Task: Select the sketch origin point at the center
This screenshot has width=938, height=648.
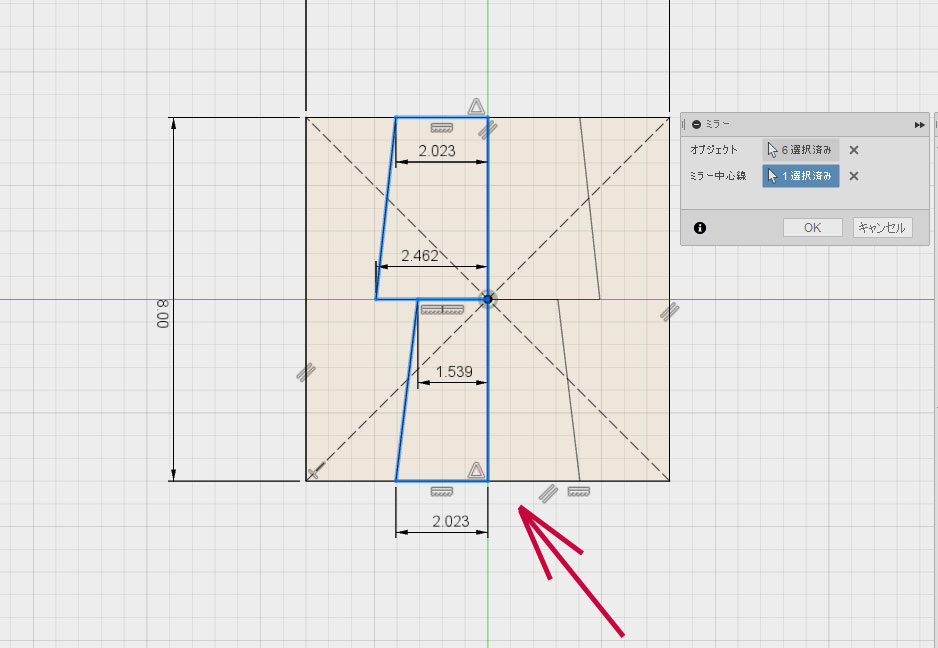Action: (x=487, y=298)
